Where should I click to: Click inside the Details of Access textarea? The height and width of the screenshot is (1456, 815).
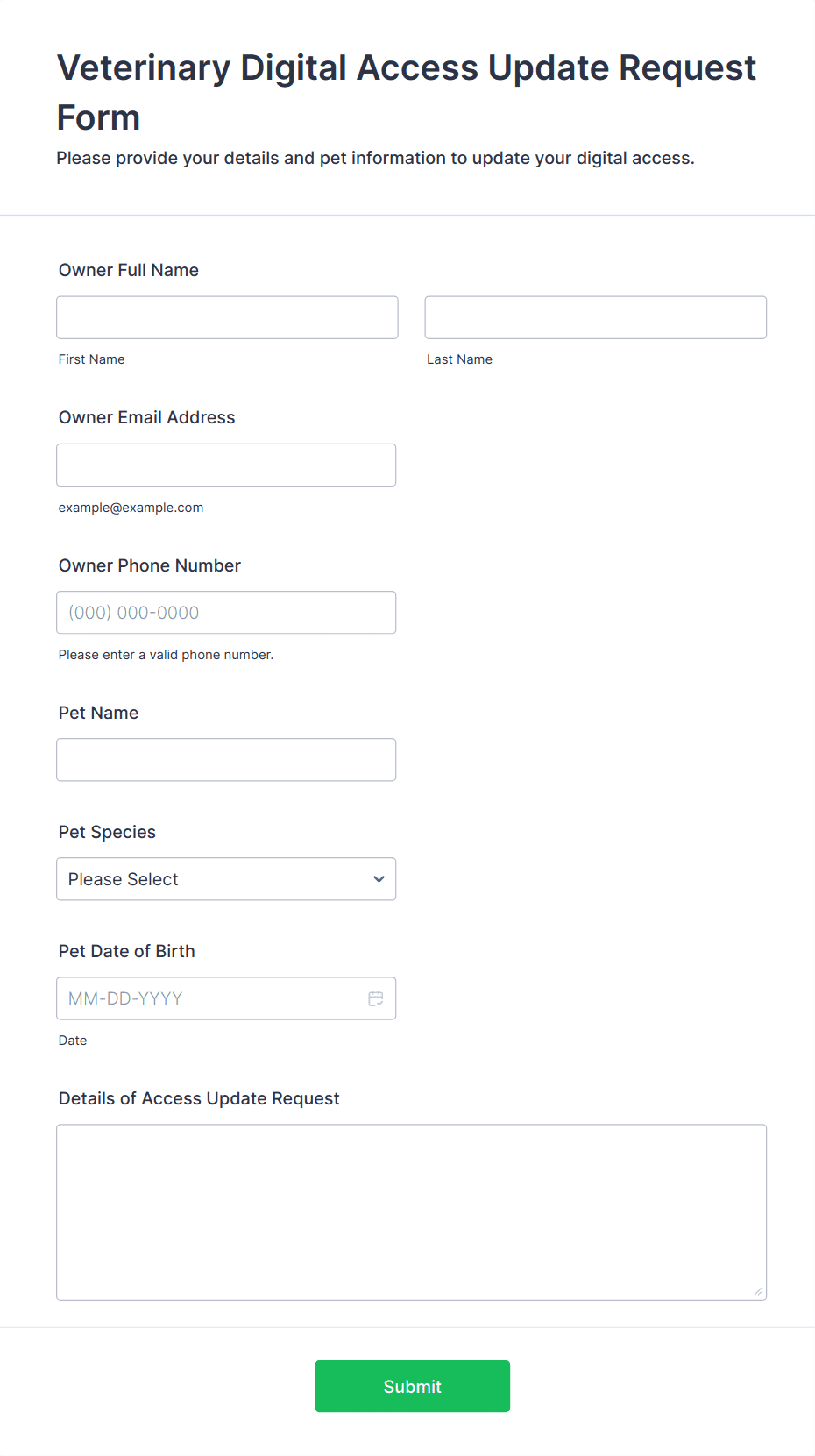411,1211
